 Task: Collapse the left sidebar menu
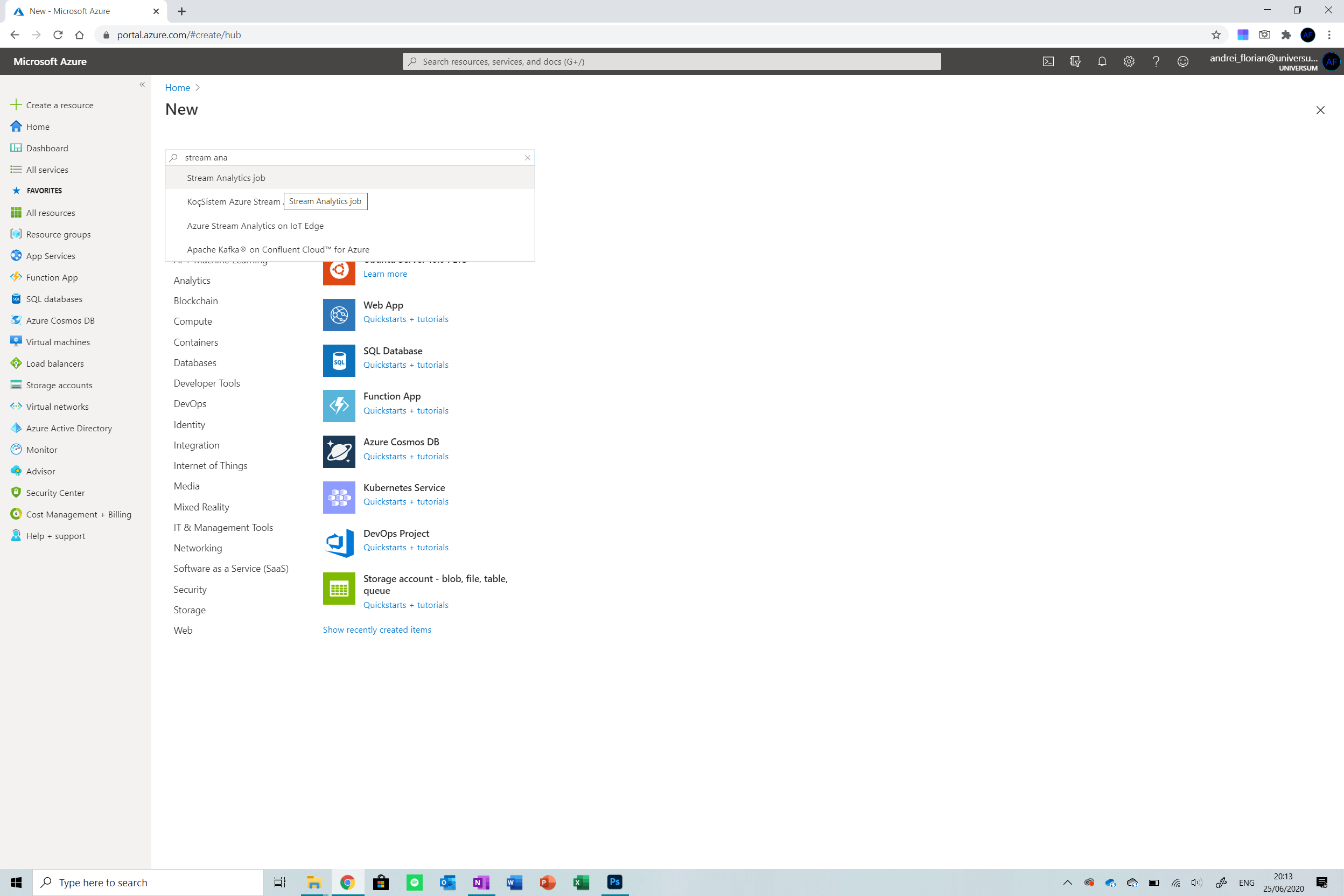tap(142, 85)
